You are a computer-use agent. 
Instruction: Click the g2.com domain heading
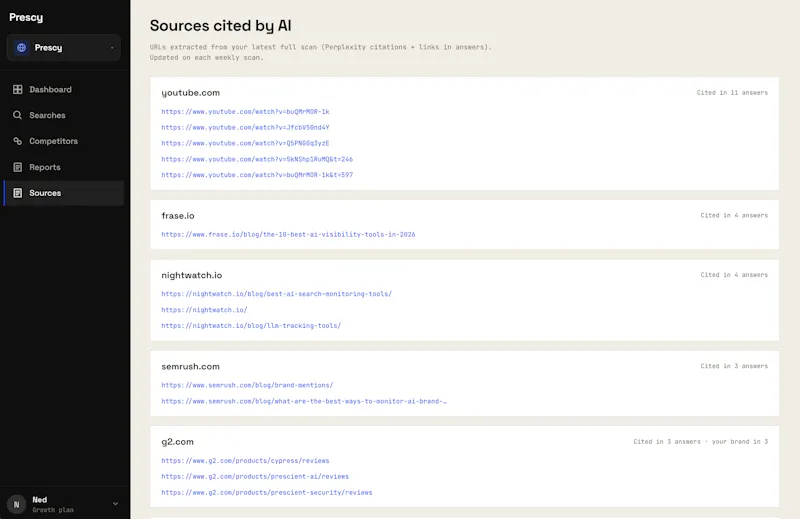(x=178, y=442)
